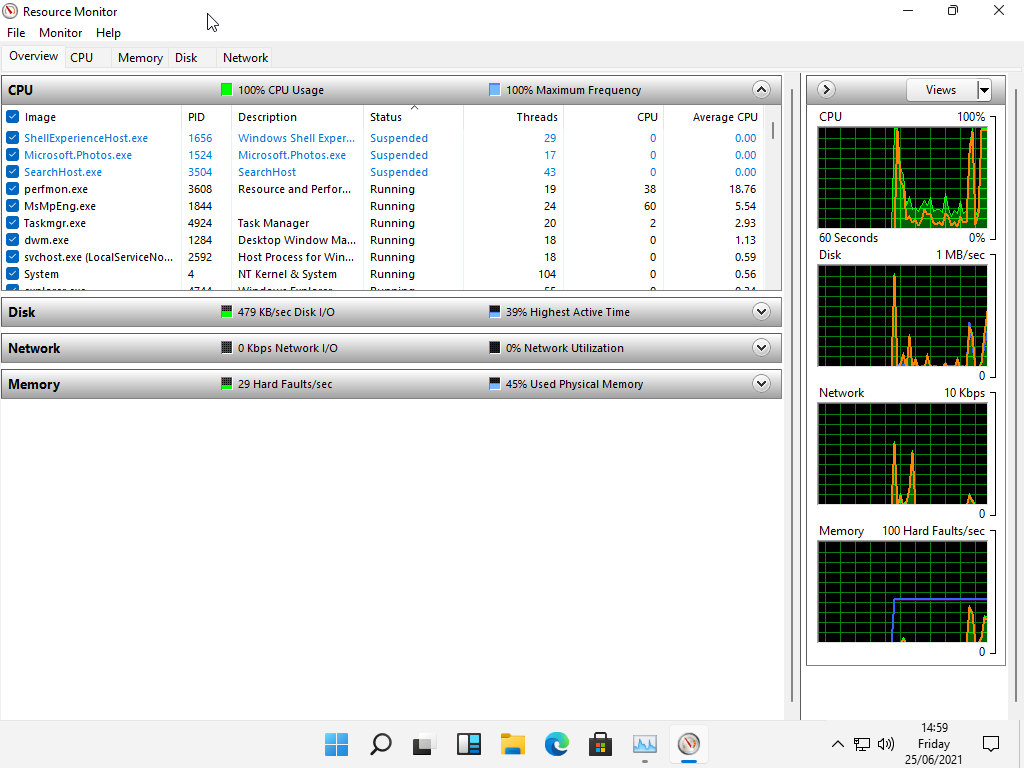Sort processes by Average CPU column

724,117
